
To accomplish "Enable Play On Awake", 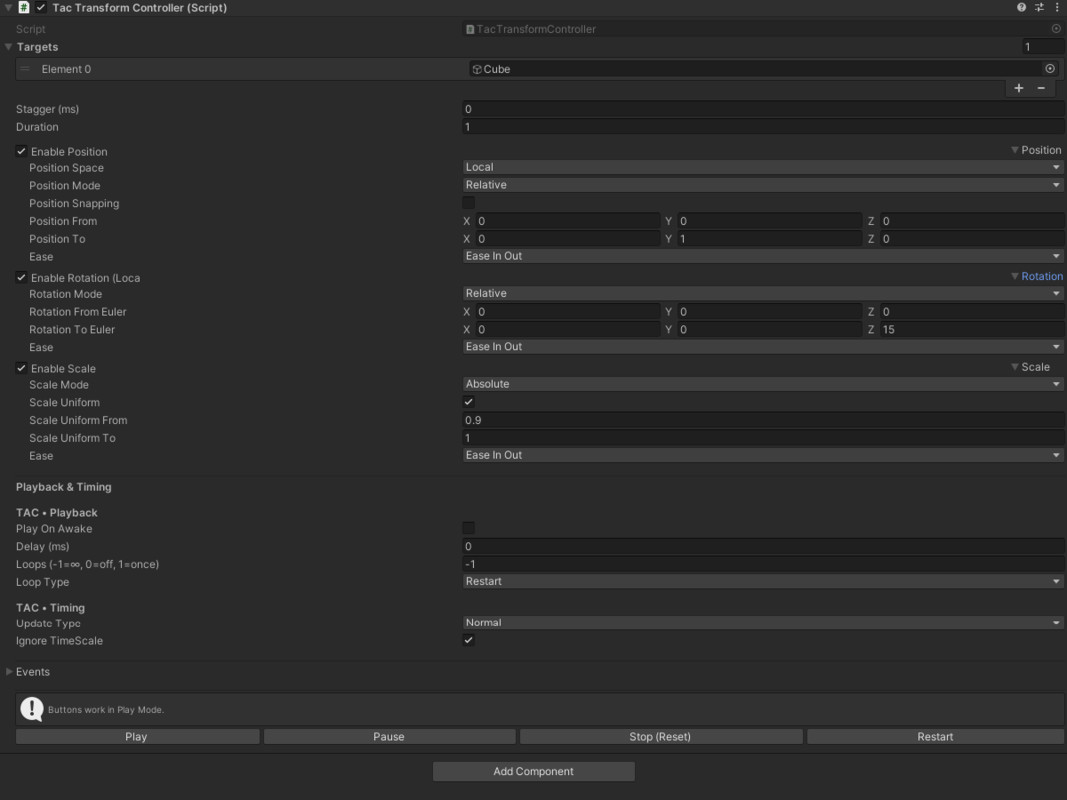I will pos(468,528).
